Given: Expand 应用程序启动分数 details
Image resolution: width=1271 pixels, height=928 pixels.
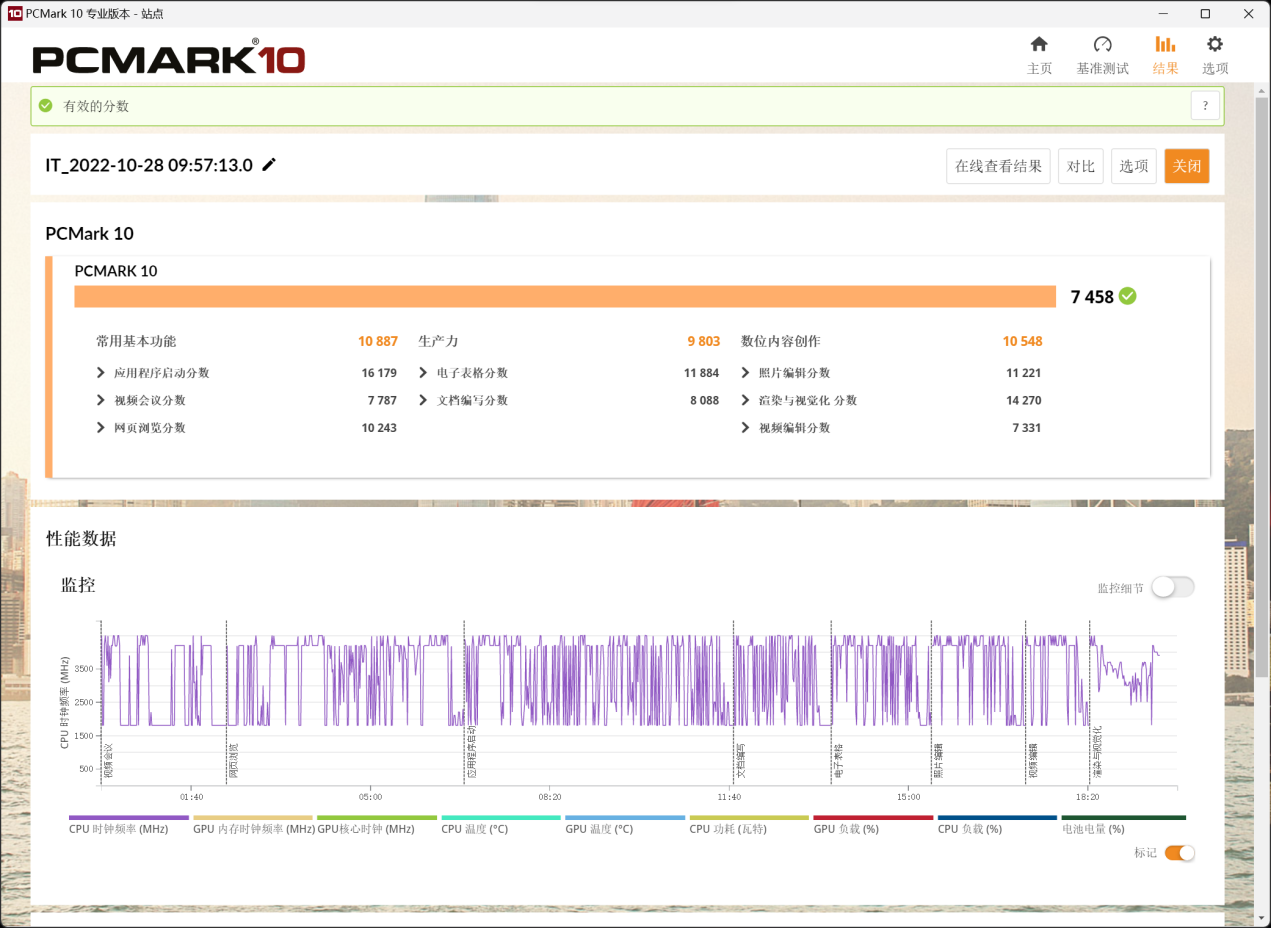Looking at the screenshot, I should (x=101, y=373).
